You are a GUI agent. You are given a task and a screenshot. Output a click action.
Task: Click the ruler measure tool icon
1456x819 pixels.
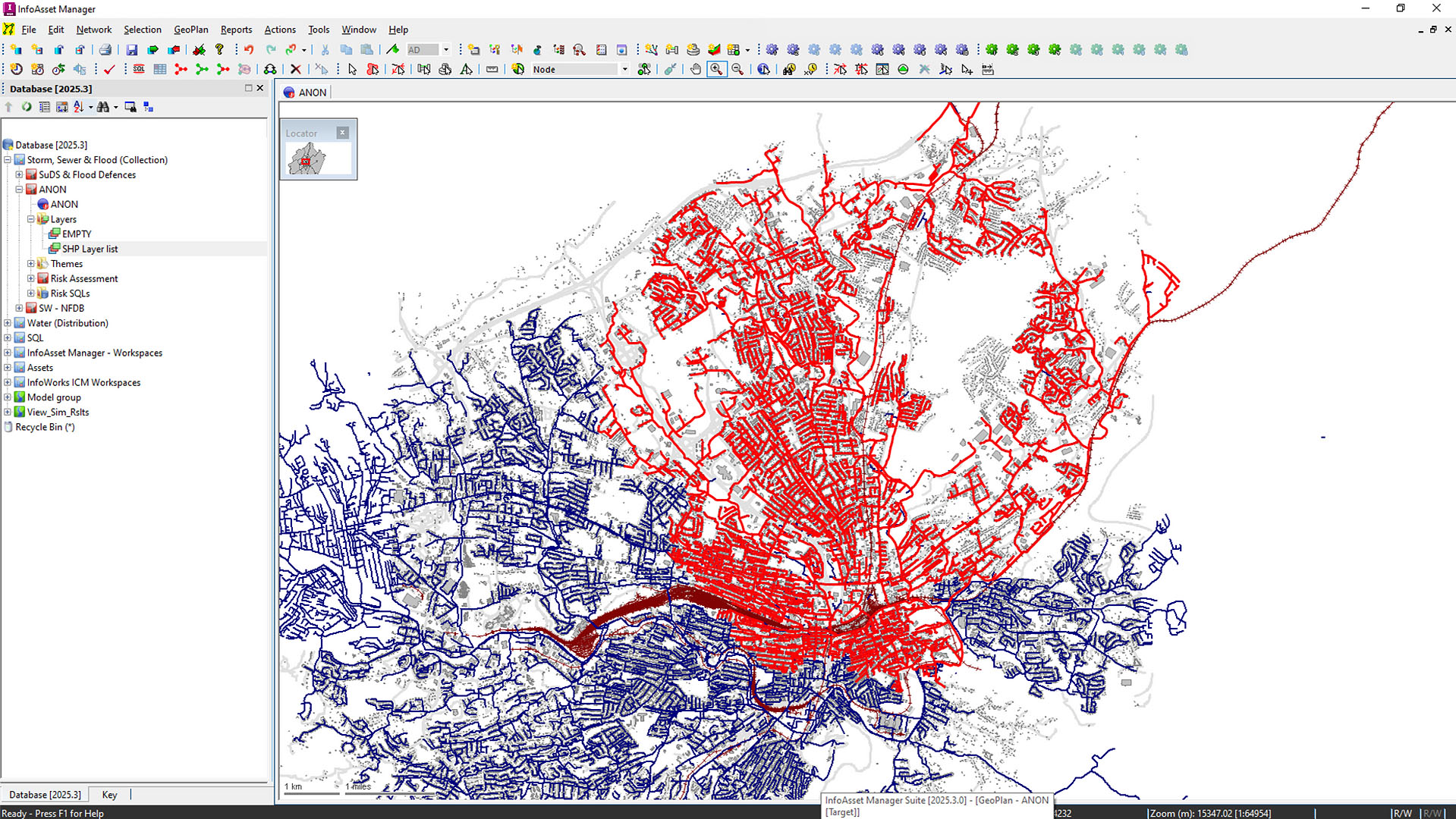(x=492, y=70)
